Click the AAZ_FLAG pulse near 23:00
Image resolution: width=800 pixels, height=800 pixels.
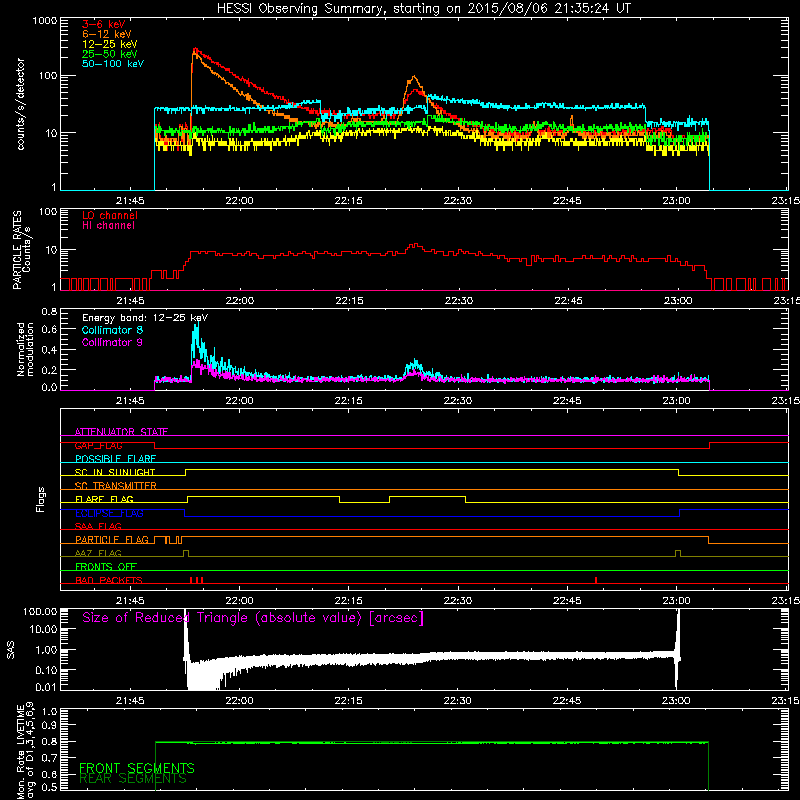(x=678, y=554)
